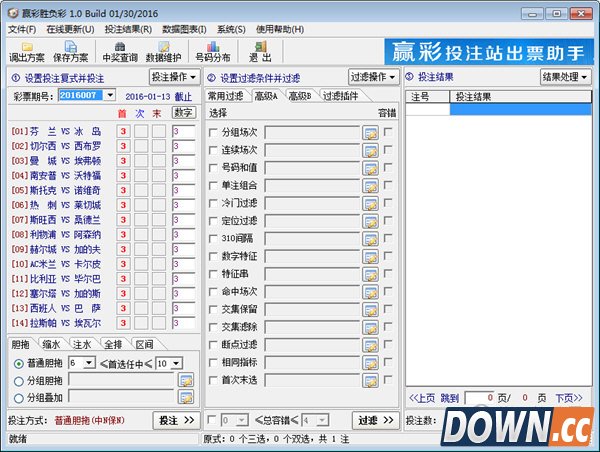Image resolution: width=600 pixels, height=452 pixels.
Task: Go to previous page via <<上页
Action: (x=422, y=398)
